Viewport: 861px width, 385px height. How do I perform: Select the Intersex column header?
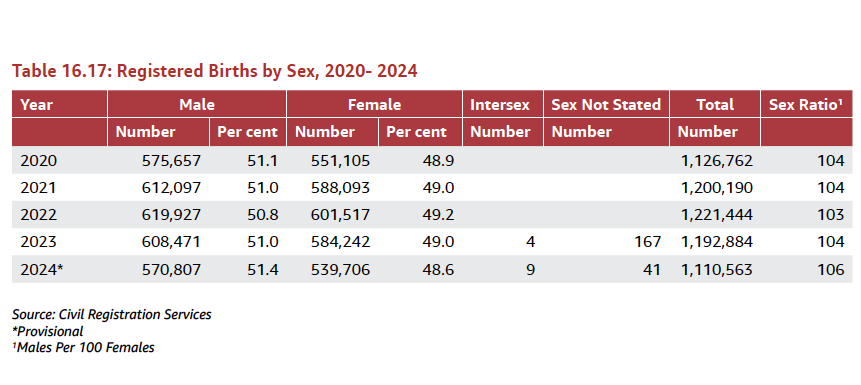click(500, 104)
